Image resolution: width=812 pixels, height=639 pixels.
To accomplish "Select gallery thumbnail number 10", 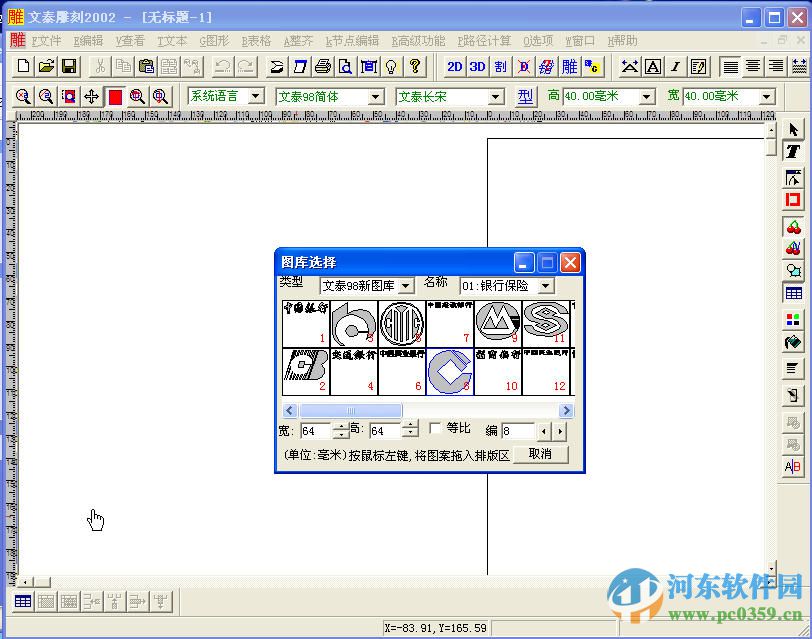I will click(x=498, y=372).
